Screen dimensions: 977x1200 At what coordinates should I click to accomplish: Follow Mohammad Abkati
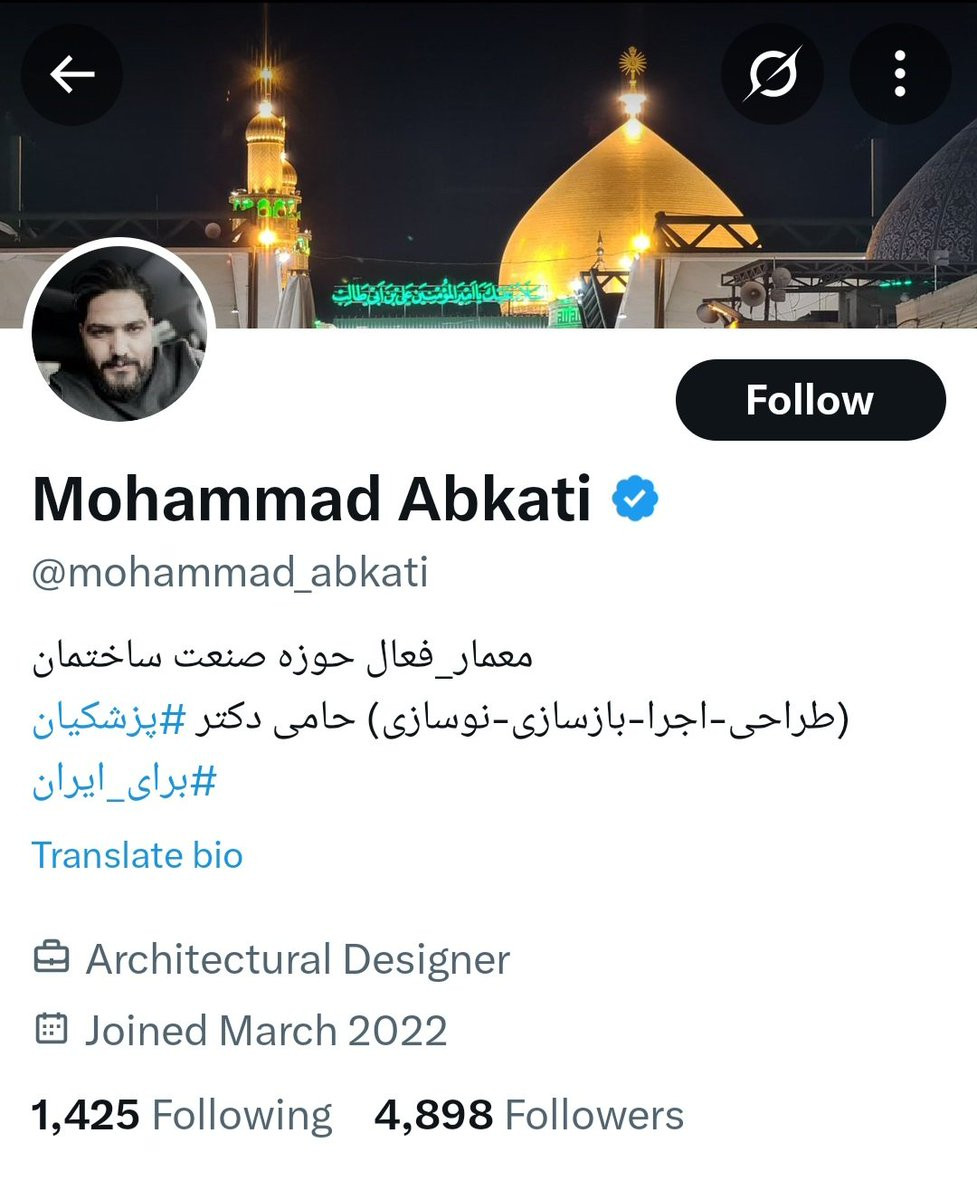[810, 400]
